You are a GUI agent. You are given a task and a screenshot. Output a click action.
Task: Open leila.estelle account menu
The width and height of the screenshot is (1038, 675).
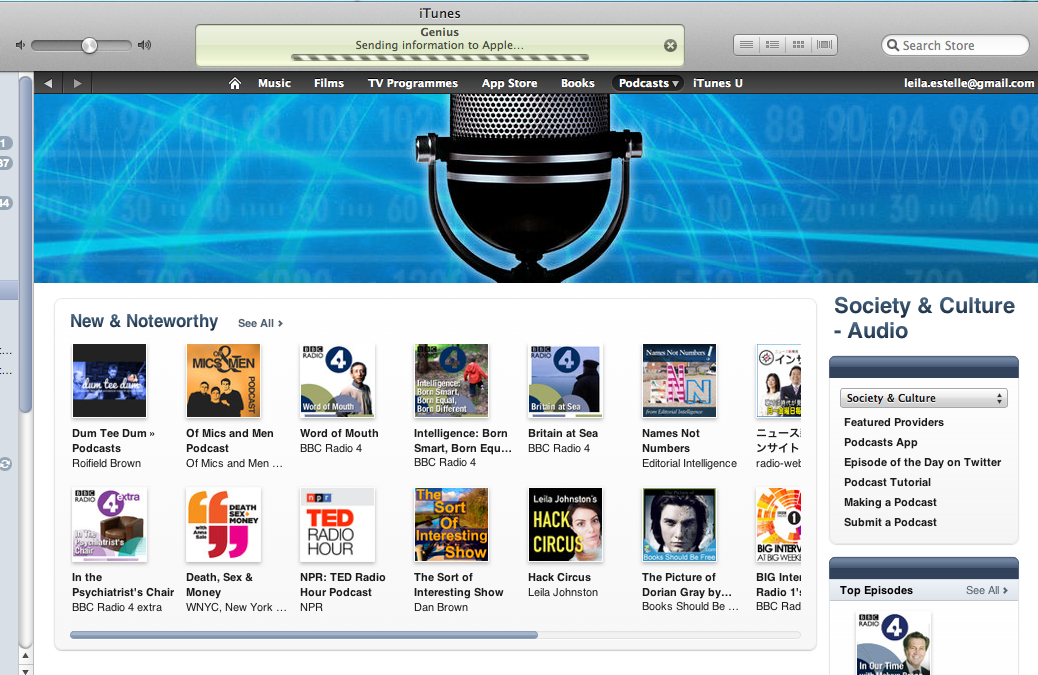click(x=969, y=83)
